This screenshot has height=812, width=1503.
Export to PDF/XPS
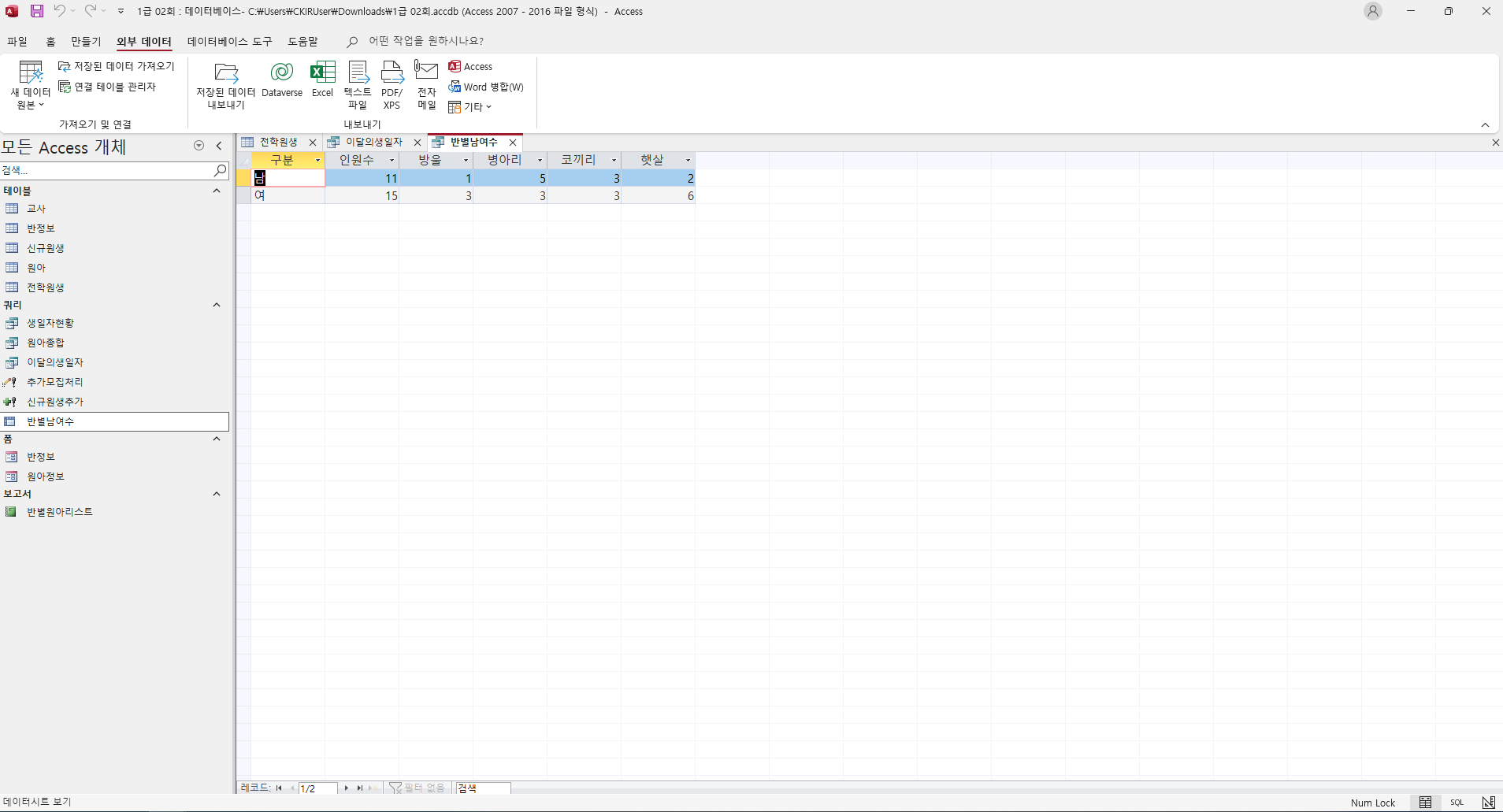(392, 83)
